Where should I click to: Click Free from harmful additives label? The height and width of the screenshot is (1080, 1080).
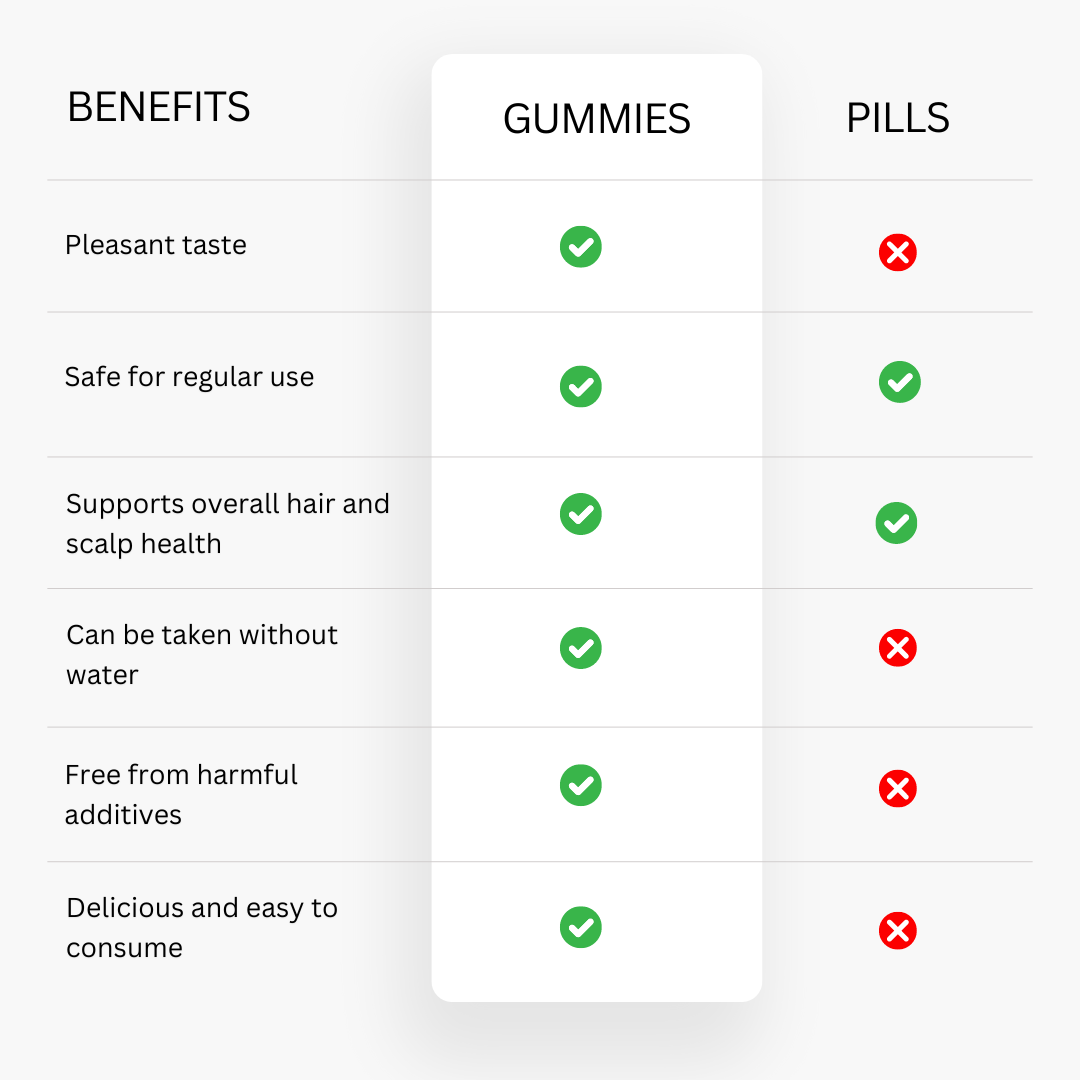coord(181,795)
